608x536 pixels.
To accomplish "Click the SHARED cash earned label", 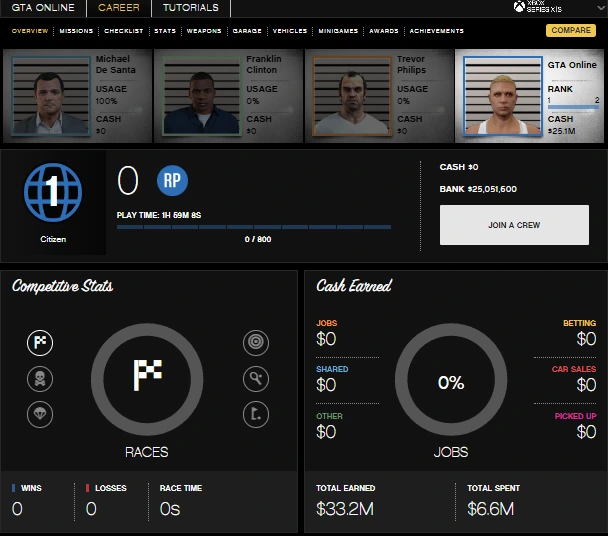I will coord(332,369).
